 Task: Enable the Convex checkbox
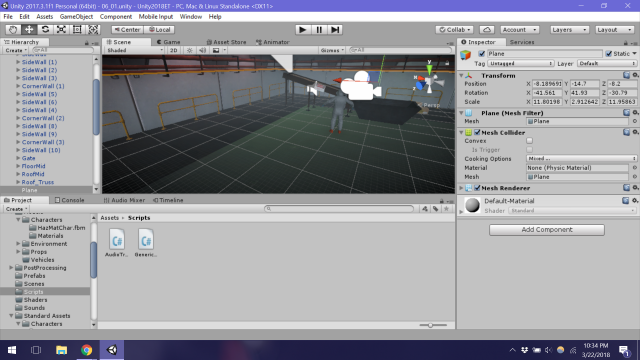[529, 141]
